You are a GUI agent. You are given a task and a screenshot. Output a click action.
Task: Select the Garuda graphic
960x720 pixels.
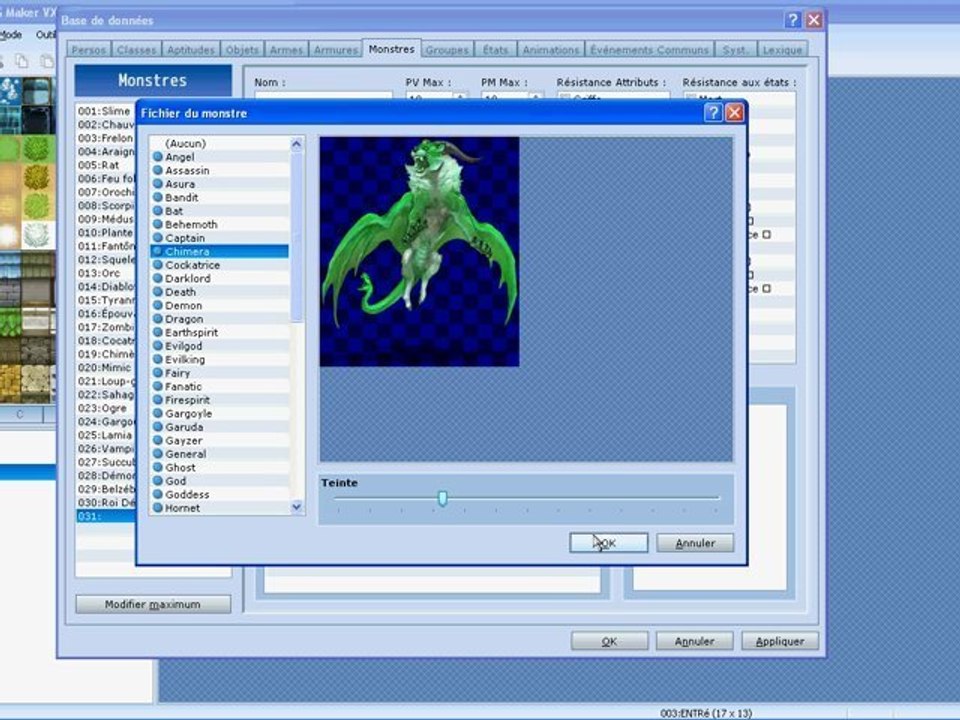coord(220,427)
